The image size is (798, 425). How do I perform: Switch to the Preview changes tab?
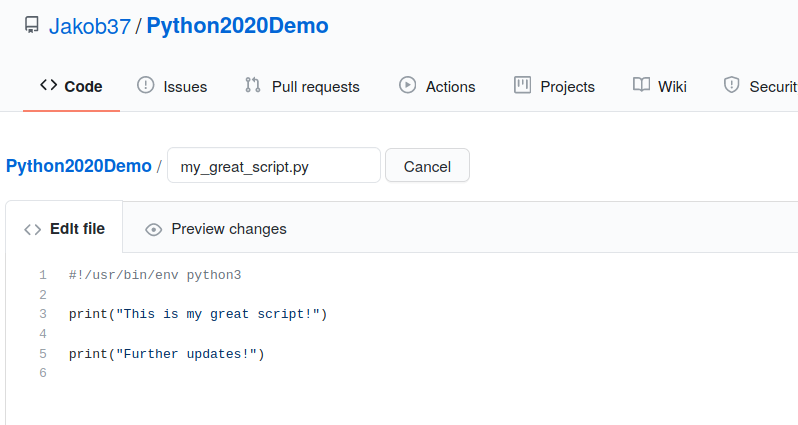click(x=216, y=229)
